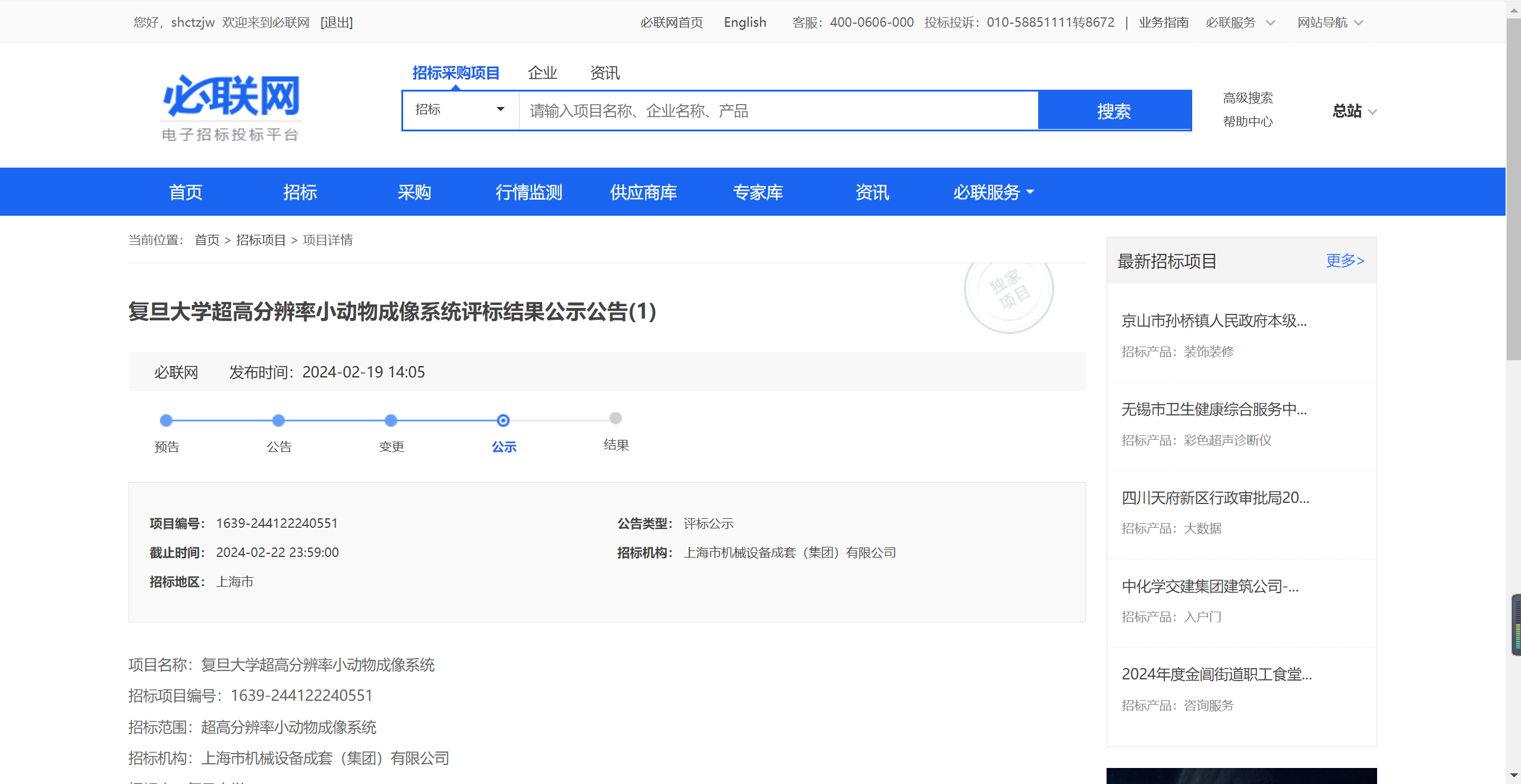Click the 必联网 logo image
Image resolution: width=1521 pixels, height=784 pixels.
click(231, 108)
